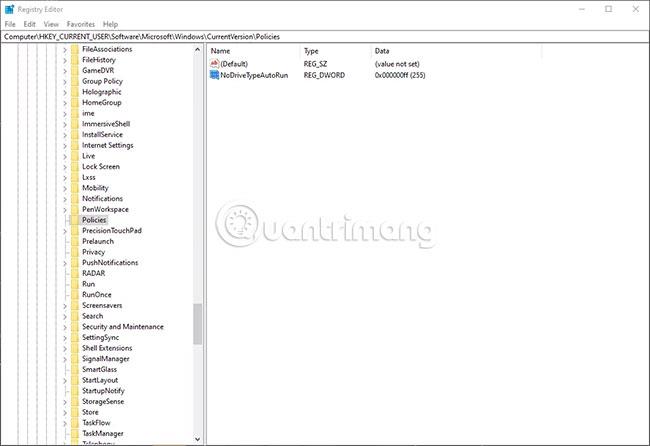The height and width of the screenshot is (446, 650).
Task: Click the tree scrollbar up arrow
Action: point(197,50)
